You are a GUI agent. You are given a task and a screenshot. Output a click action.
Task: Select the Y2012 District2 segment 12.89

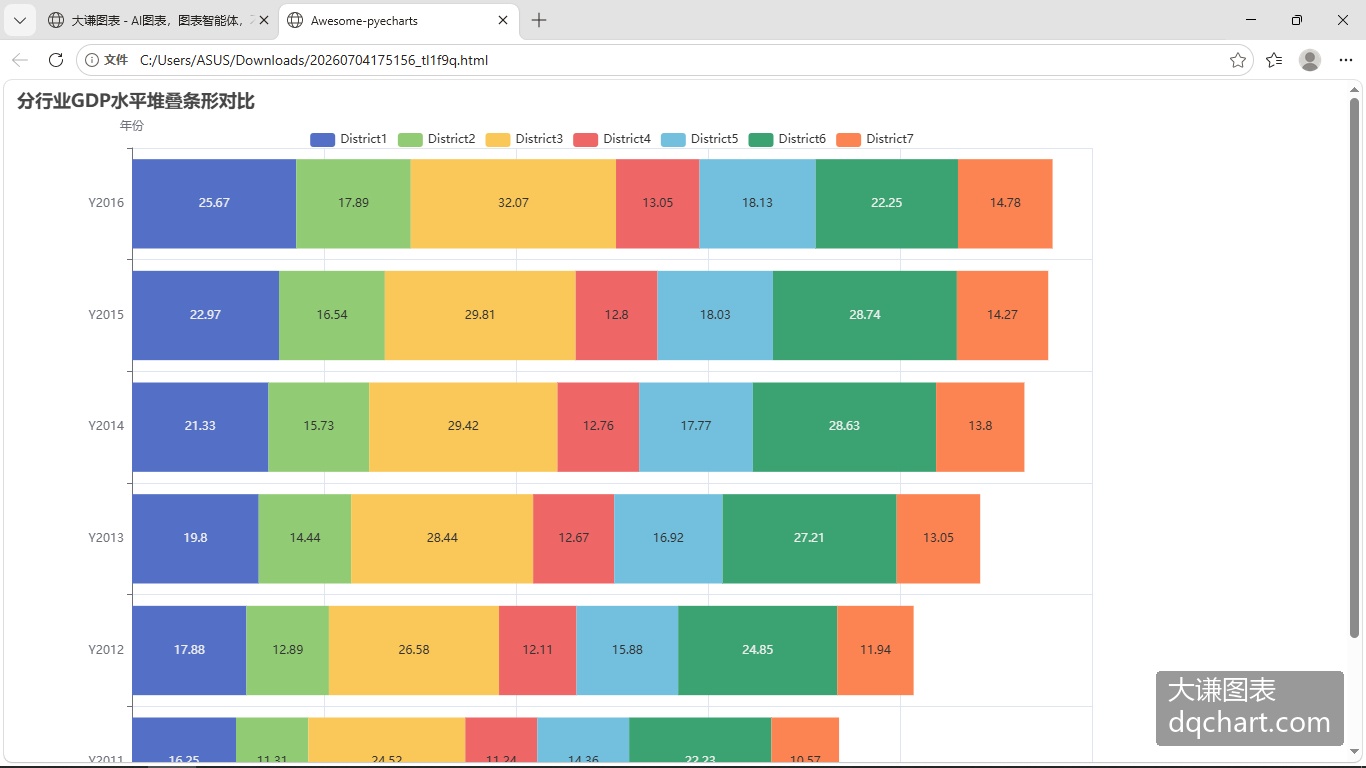pos(288,650)
